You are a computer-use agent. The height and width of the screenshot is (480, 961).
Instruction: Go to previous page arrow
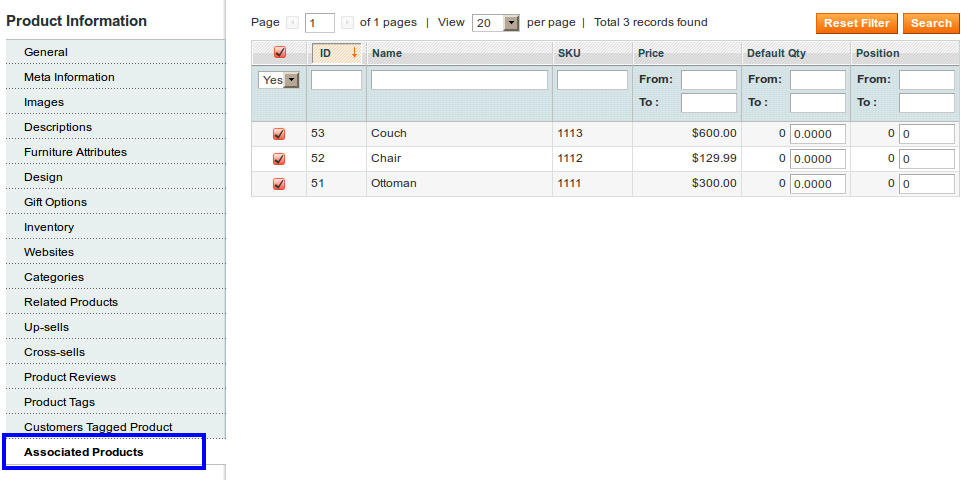292,23
